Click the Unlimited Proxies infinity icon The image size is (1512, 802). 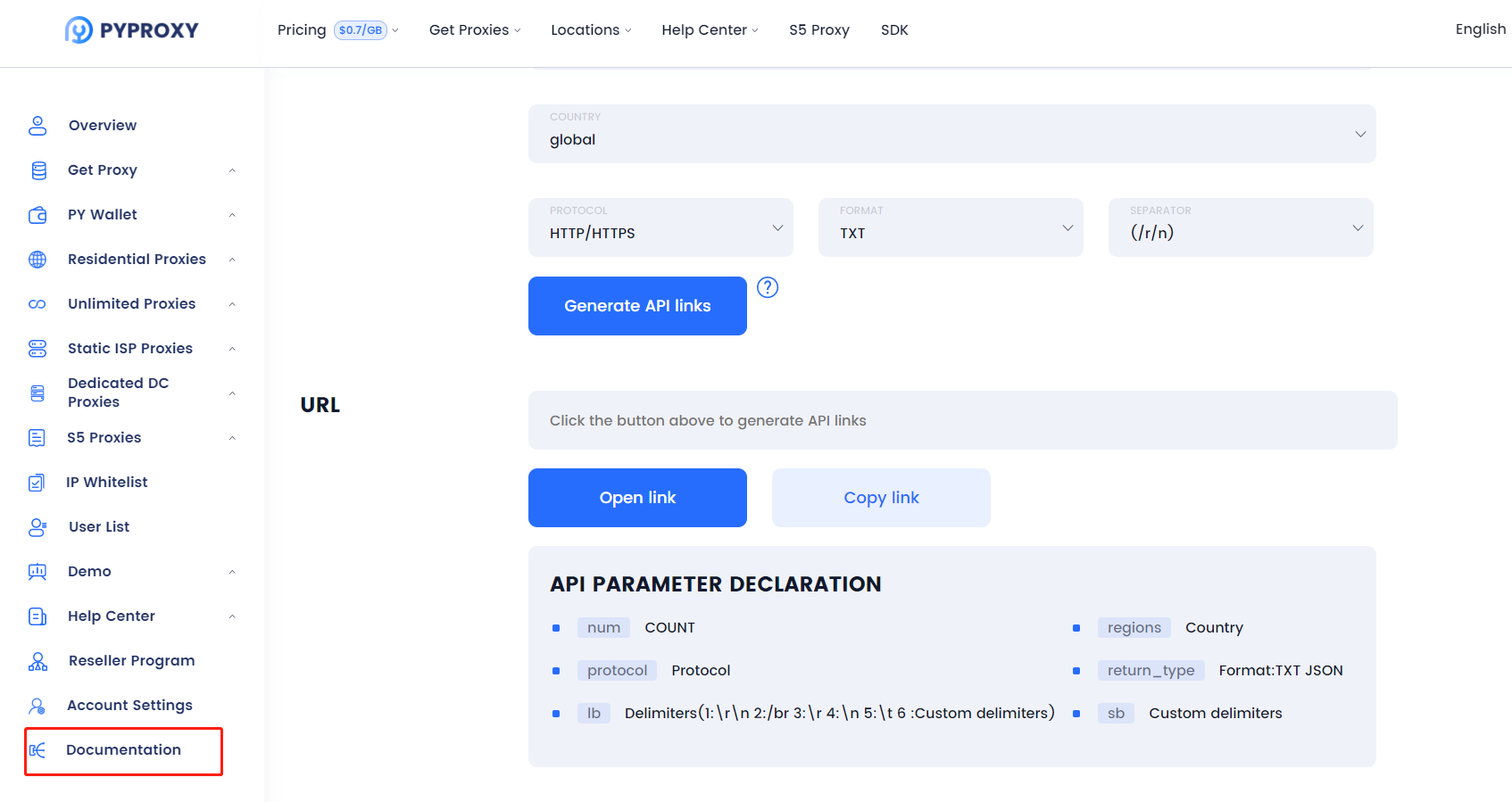point(37,304)
